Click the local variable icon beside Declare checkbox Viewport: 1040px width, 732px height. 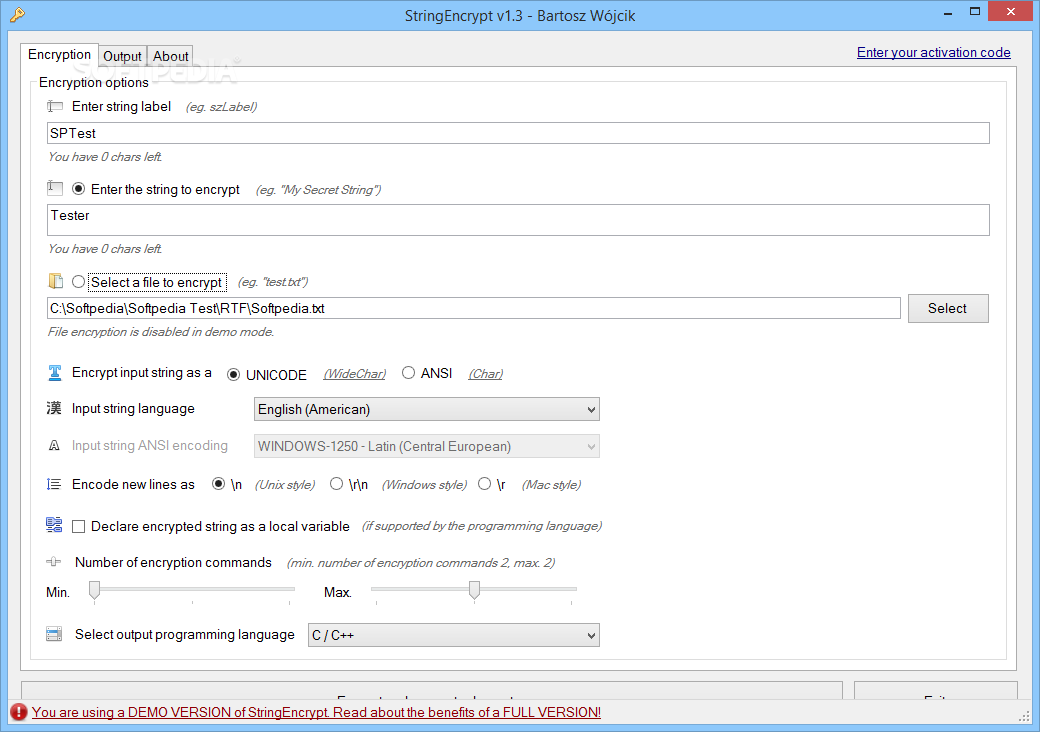click(x=54, y=525)
